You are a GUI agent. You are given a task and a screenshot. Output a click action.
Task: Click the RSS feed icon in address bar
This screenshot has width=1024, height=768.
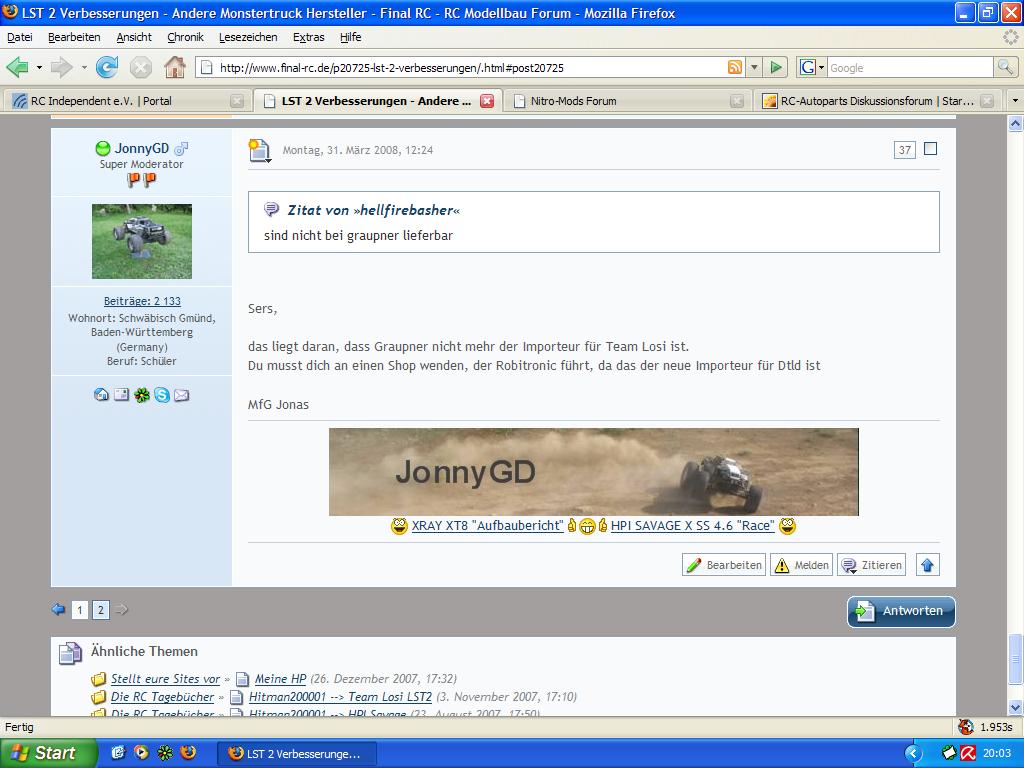[735, 67]
